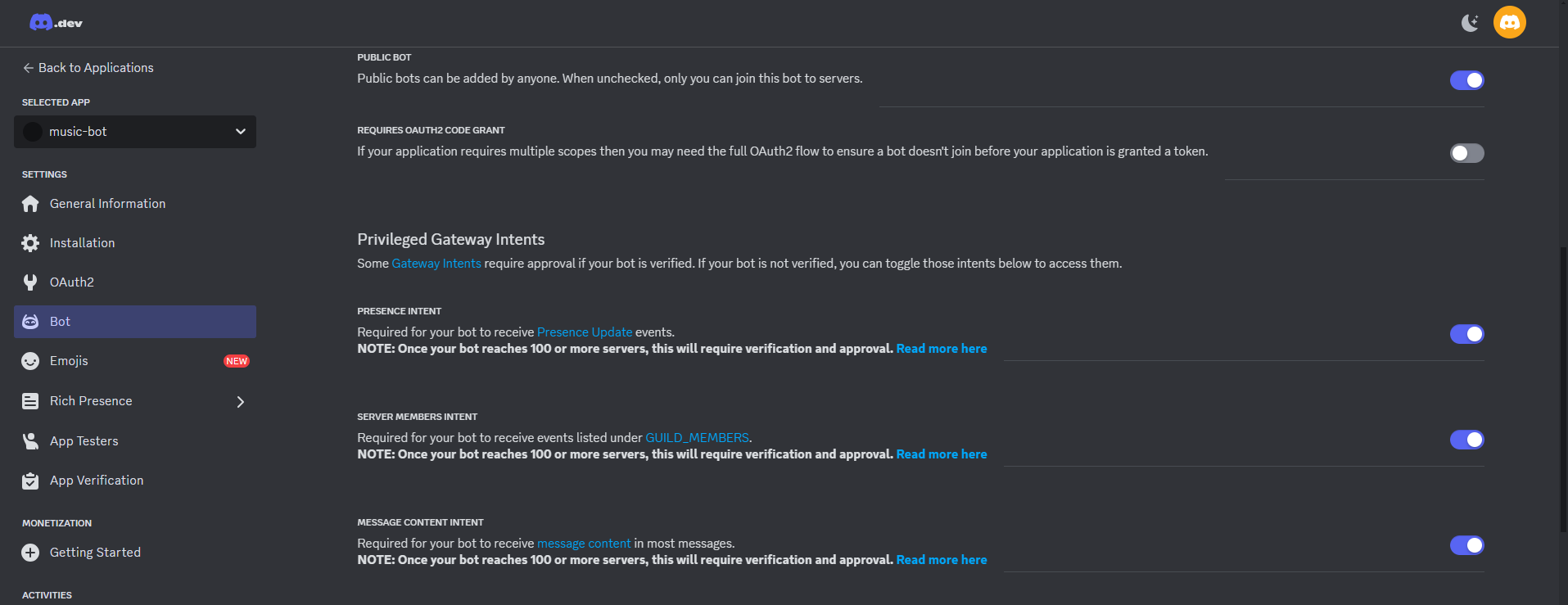1568x605 pixels.
Task: Expand the Rich Presence section
Action: click(x=240, y=401)
